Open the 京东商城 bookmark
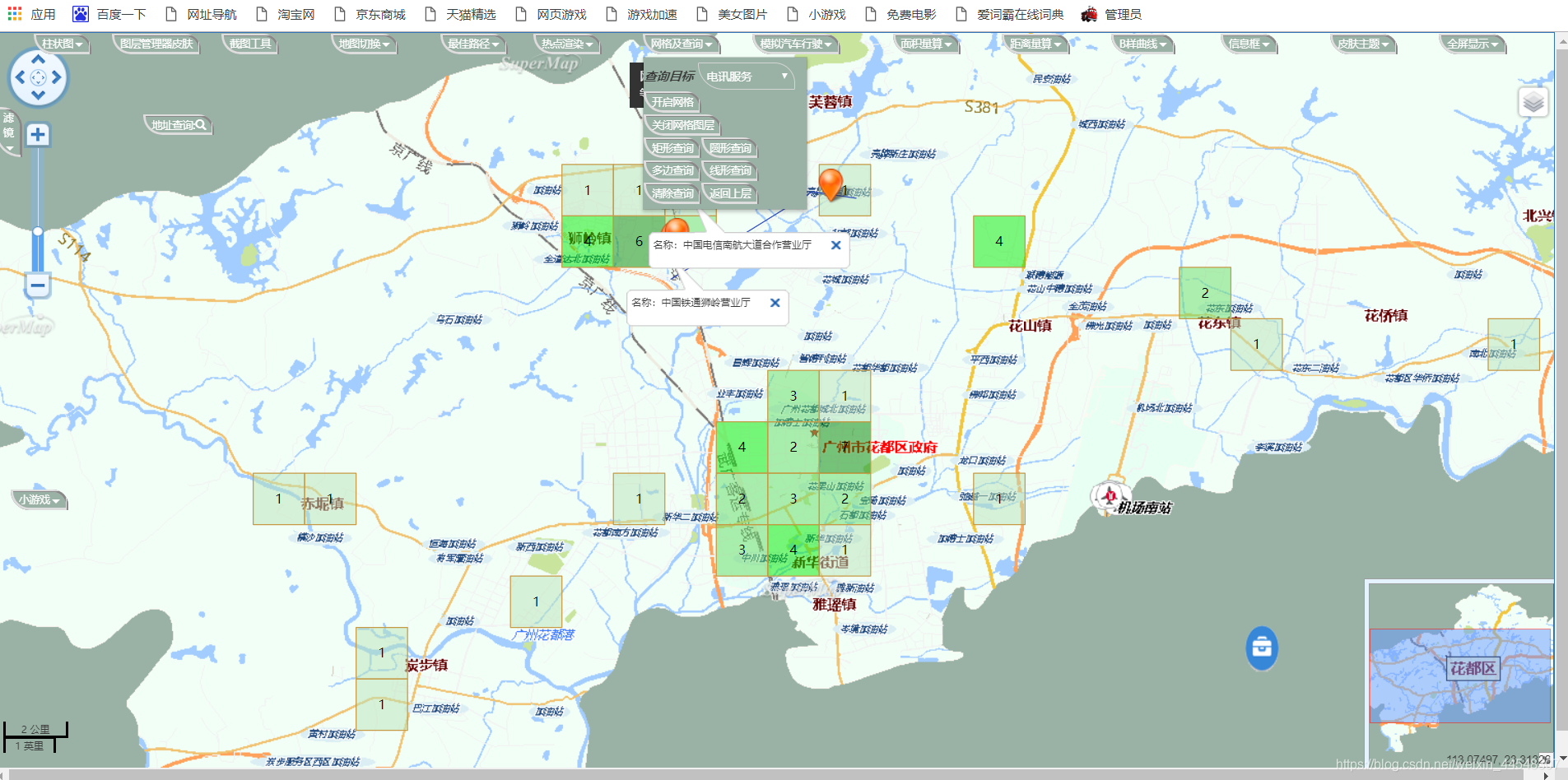Image resolution: width=1568 pixels, height=780 pixels. [370, 14]
